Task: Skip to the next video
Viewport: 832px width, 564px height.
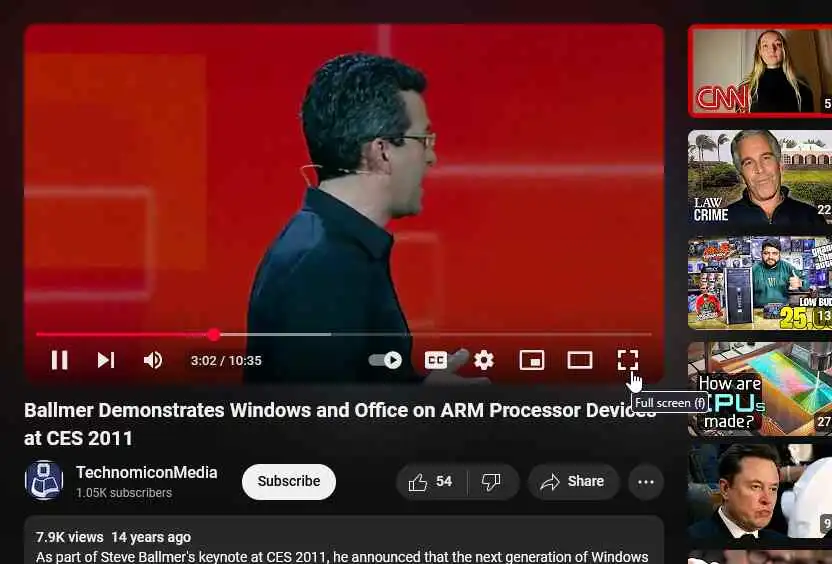Action: pyautogui.click(x=106, y=360)
